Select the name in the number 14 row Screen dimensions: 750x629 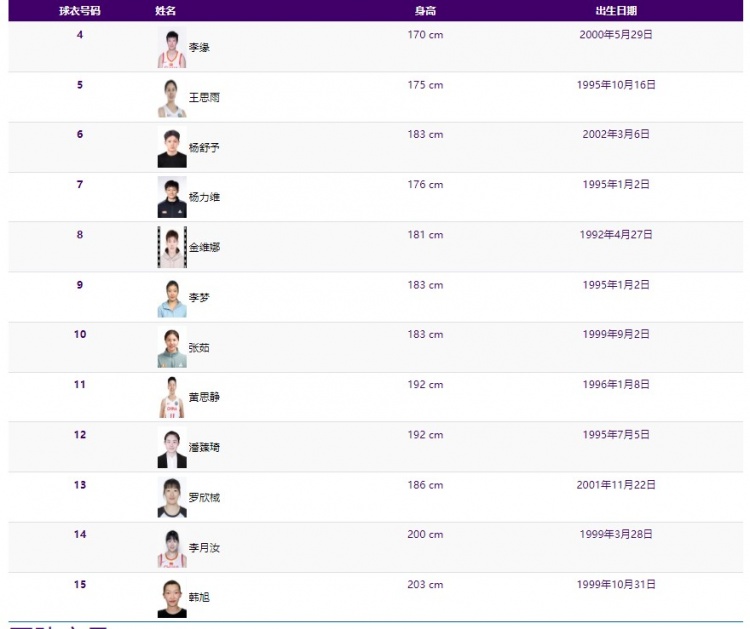coord(204,548)
